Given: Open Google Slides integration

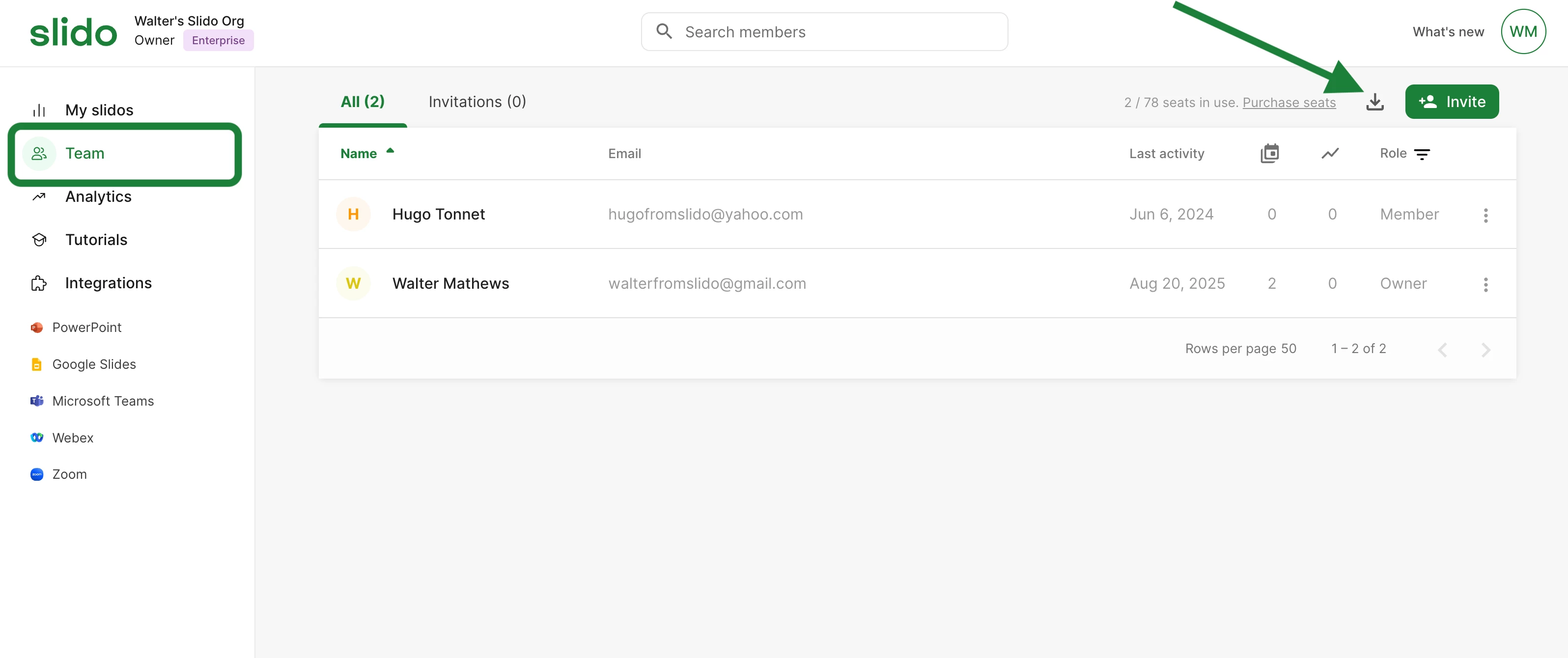Looking at the screenshot, I should pyautogui.click(x=94, y=364).
